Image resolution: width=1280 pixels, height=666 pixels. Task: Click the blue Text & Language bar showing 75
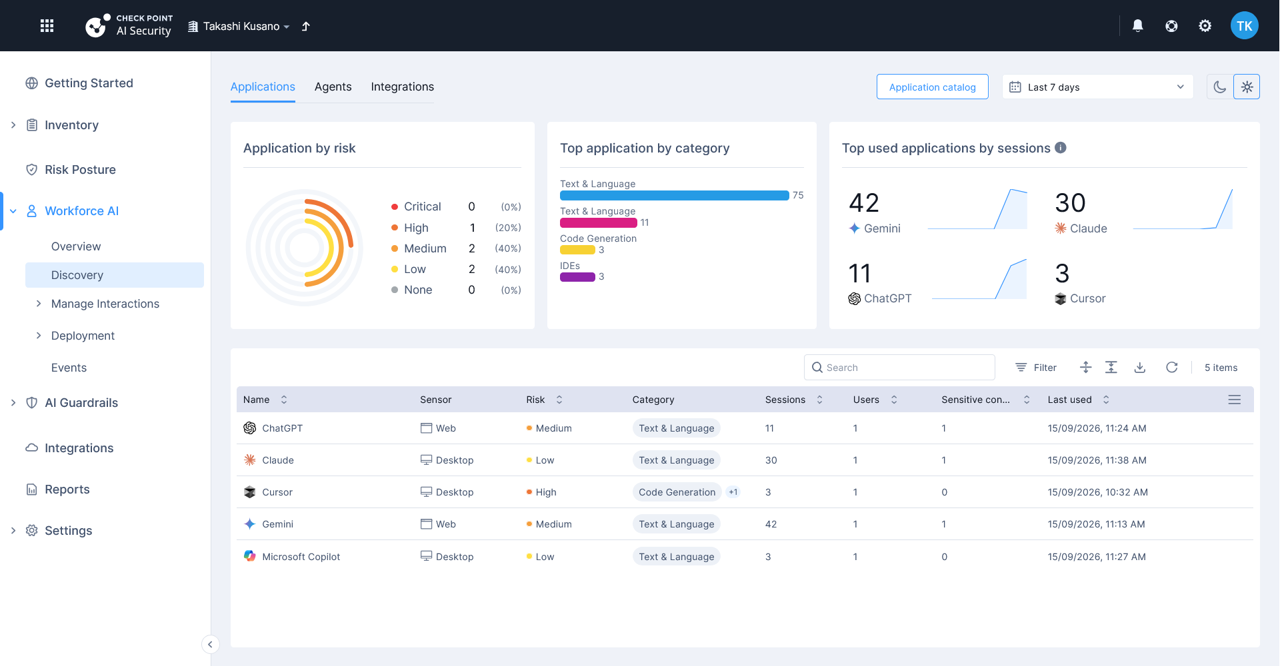click(x=674, y=195)
